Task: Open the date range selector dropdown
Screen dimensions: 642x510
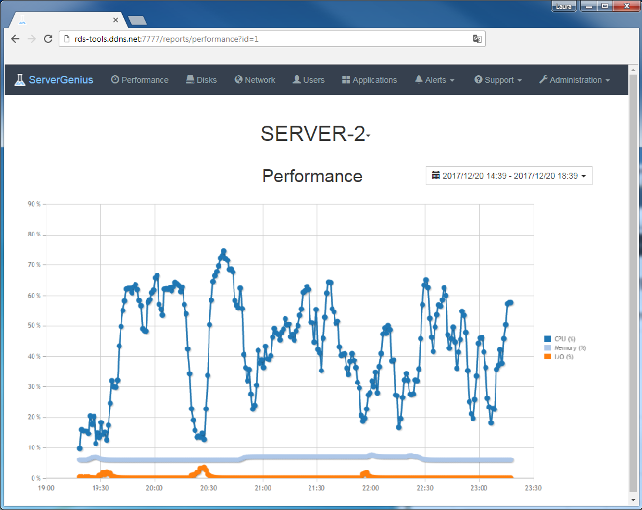Action: (509, 175)
